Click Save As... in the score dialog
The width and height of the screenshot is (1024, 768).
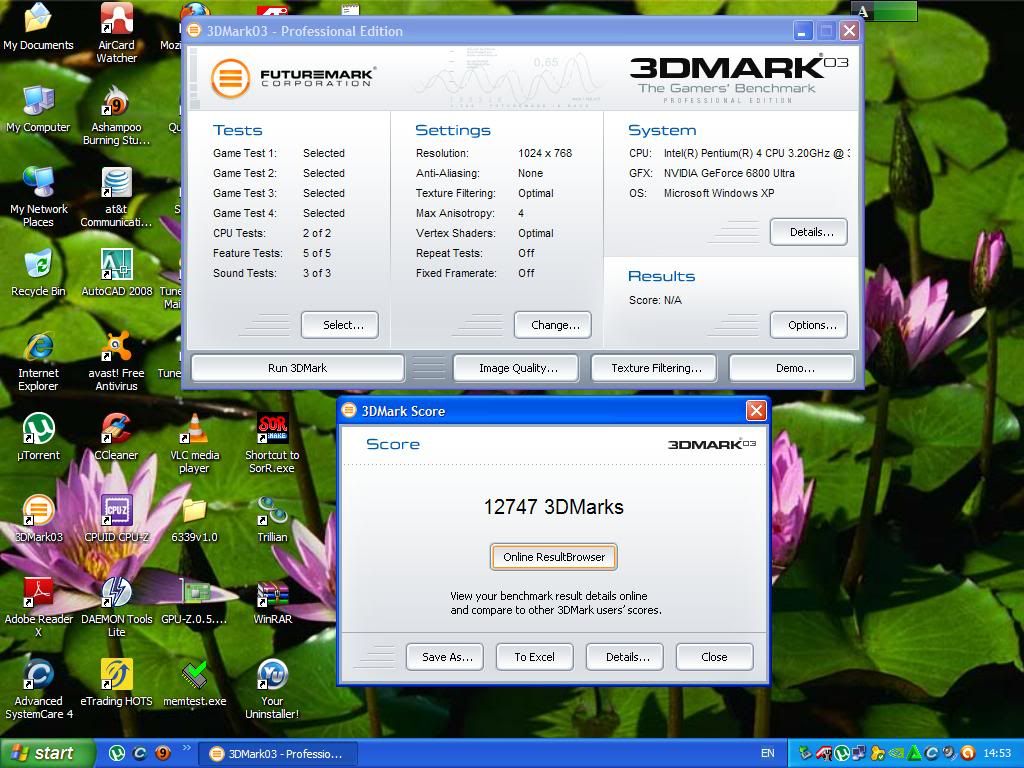tap(445, 657)
